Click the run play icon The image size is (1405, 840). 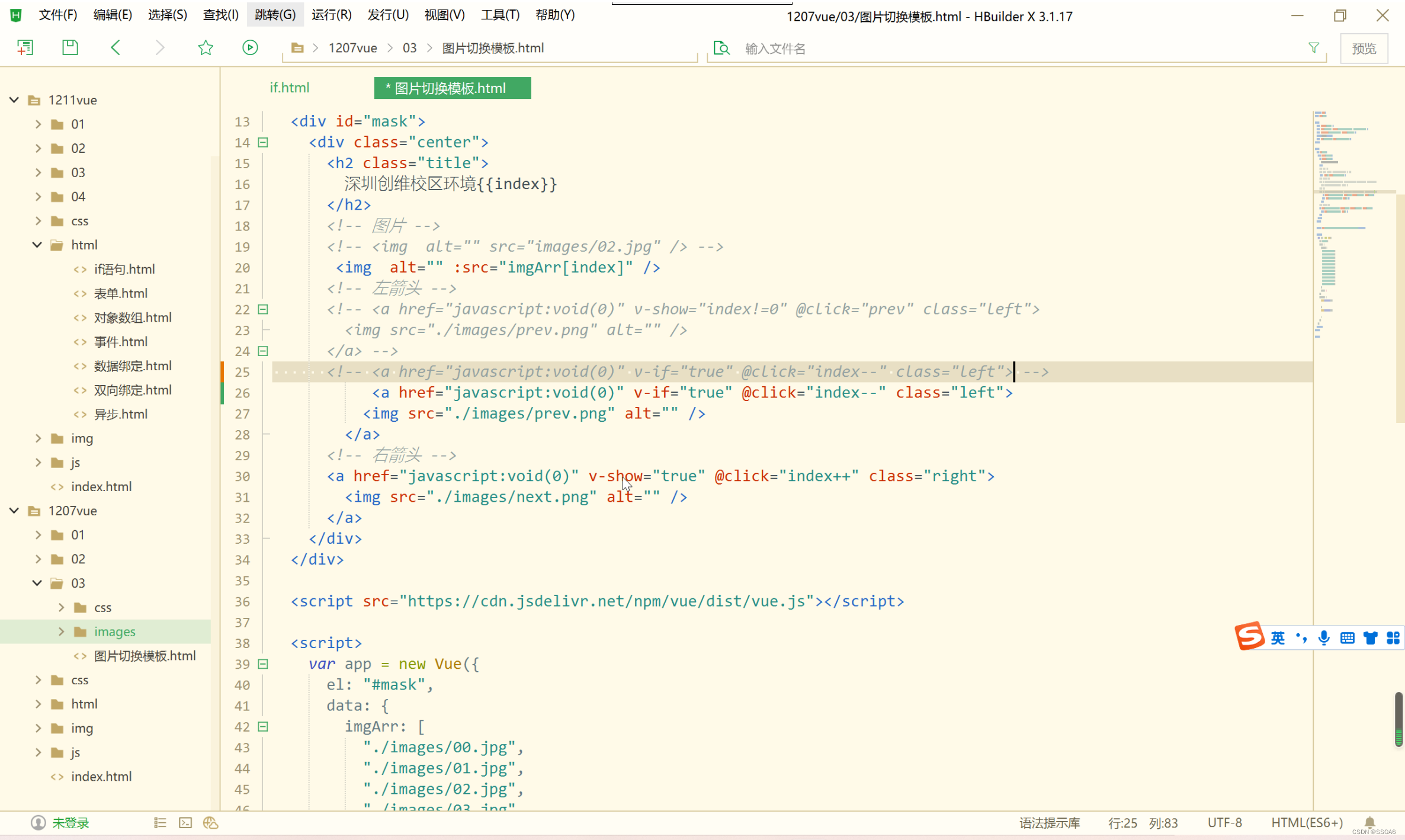(x=250, y=47)
